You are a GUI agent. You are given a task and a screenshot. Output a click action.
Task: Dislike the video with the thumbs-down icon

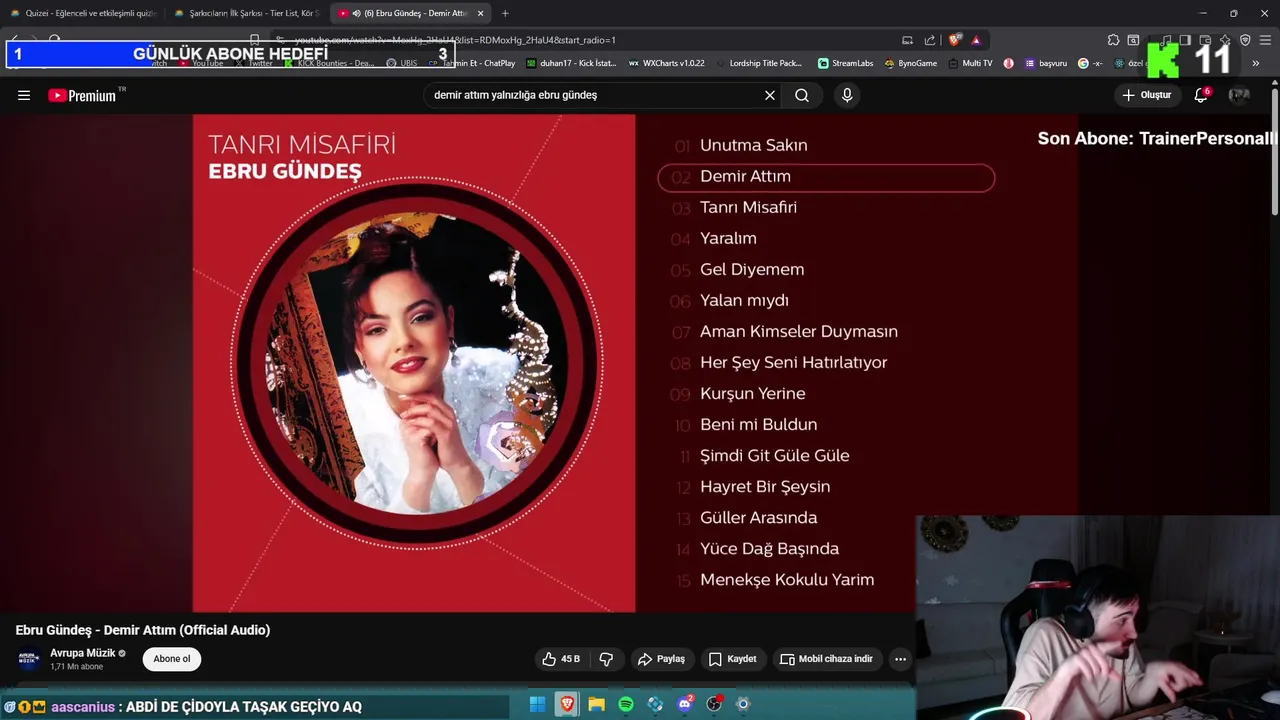606,659
